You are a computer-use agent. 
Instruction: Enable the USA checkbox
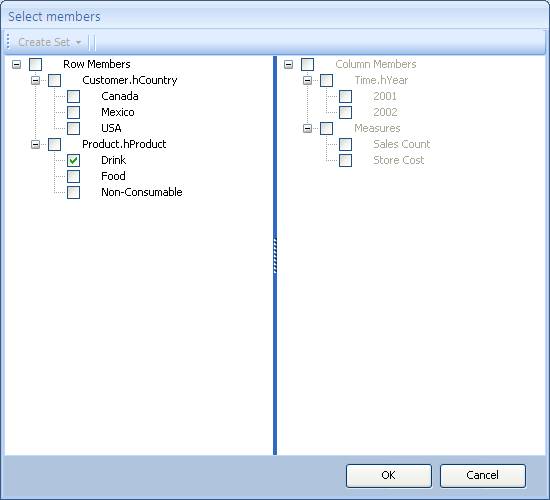(73, 128)
